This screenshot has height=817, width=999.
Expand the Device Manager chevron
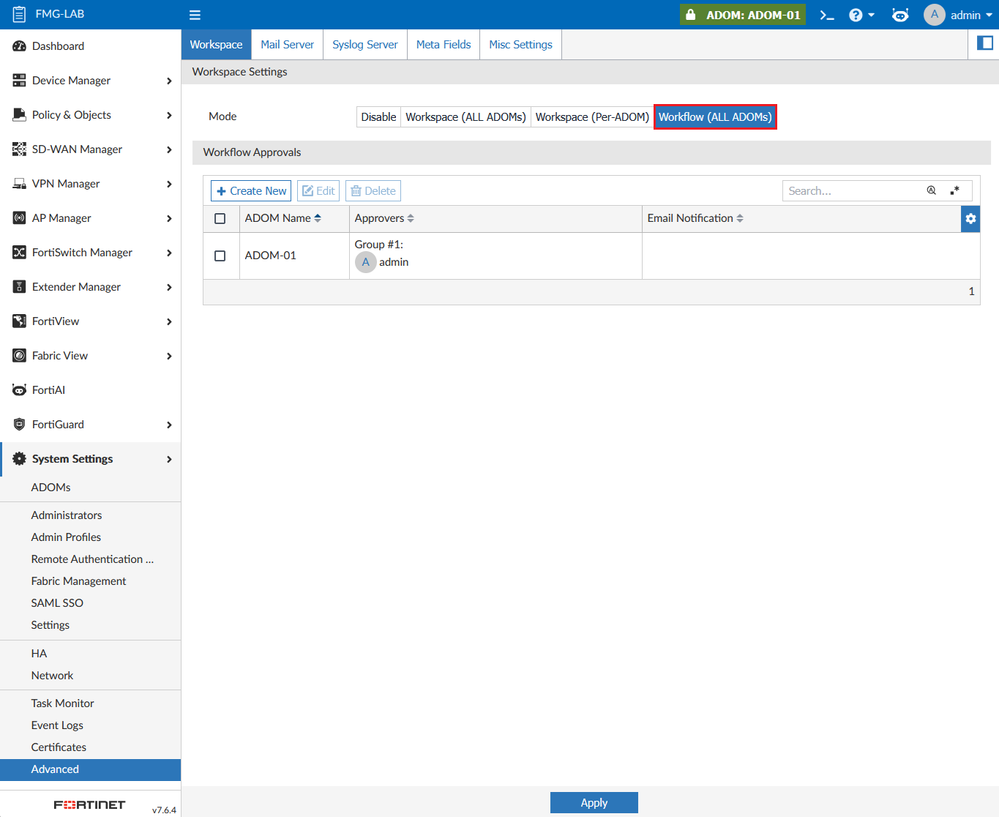click(x=169, y=81)
